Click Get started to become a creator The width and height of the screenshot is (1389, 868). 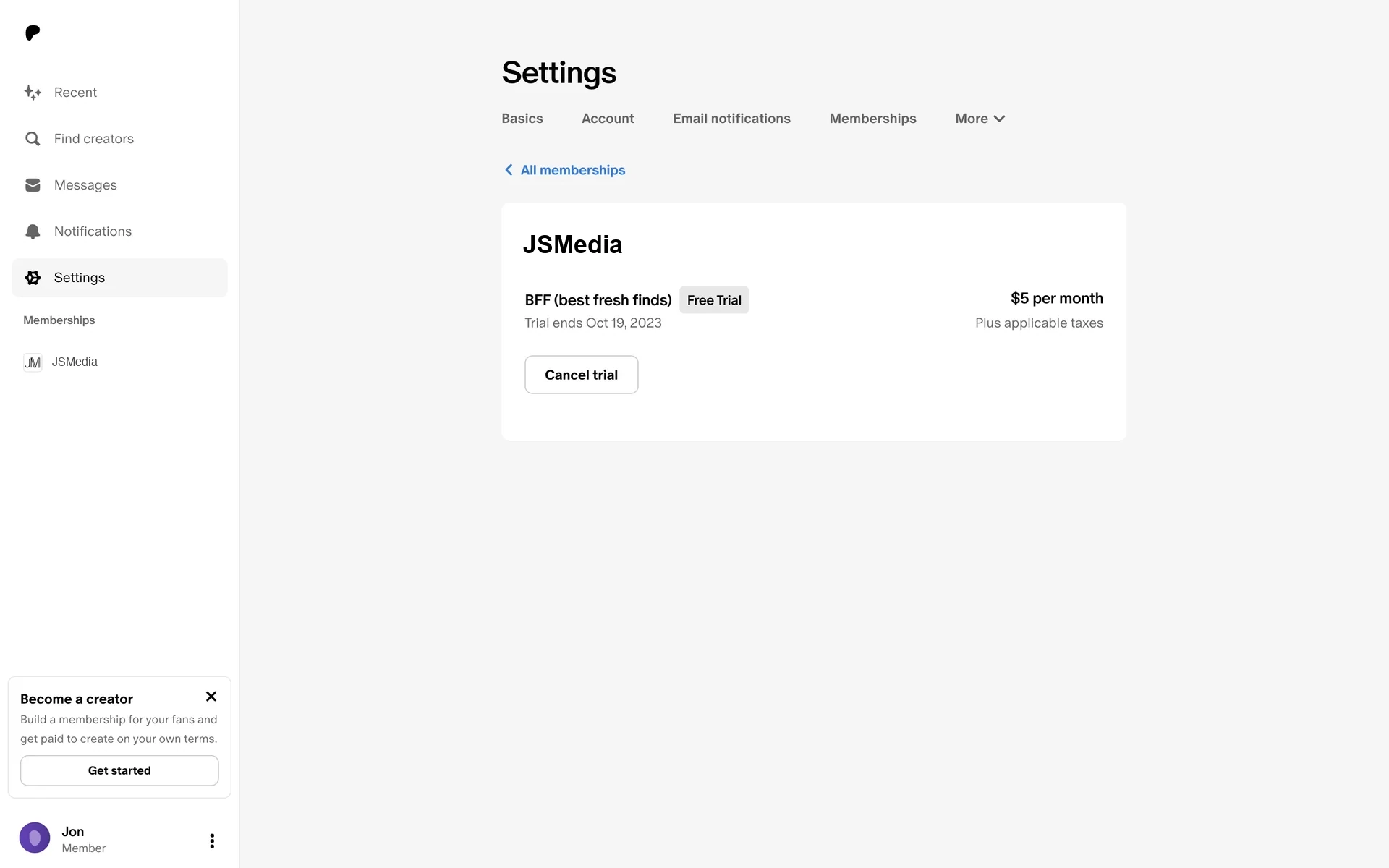119,770
